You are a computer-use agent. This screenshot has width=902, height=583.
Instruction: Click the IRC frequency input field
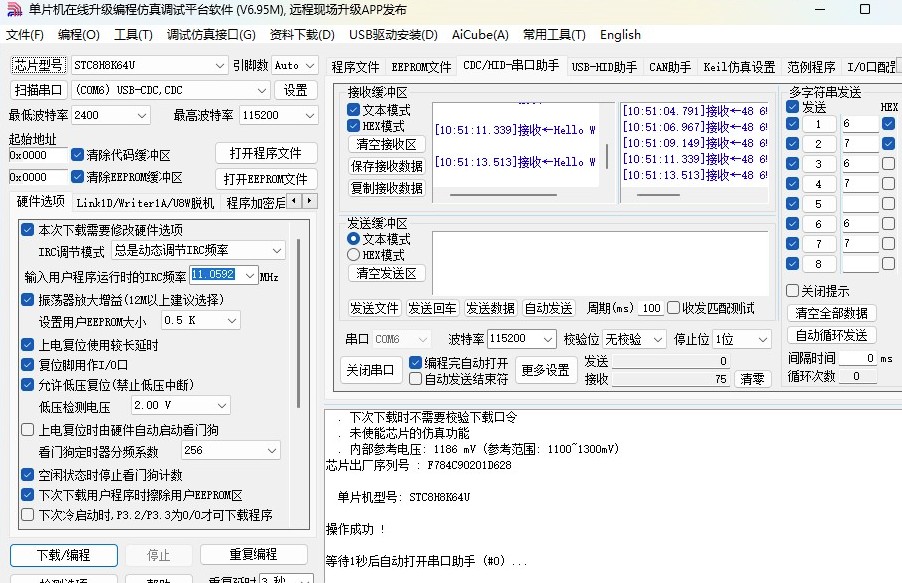coord(213,275)
